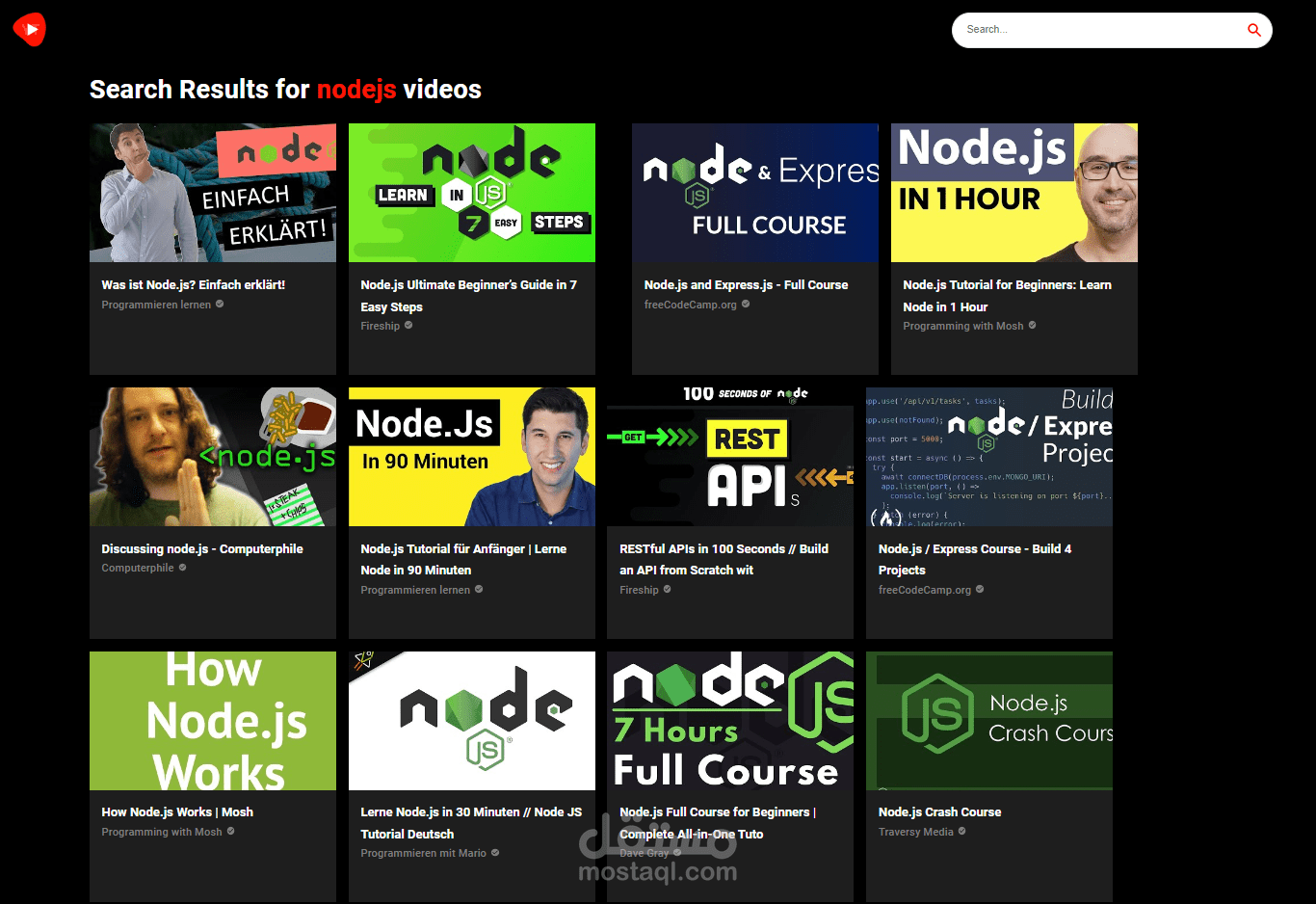Open the Node & Express Full Course thumbnail
Viewport: 1316px width, 904px height.
755,193
